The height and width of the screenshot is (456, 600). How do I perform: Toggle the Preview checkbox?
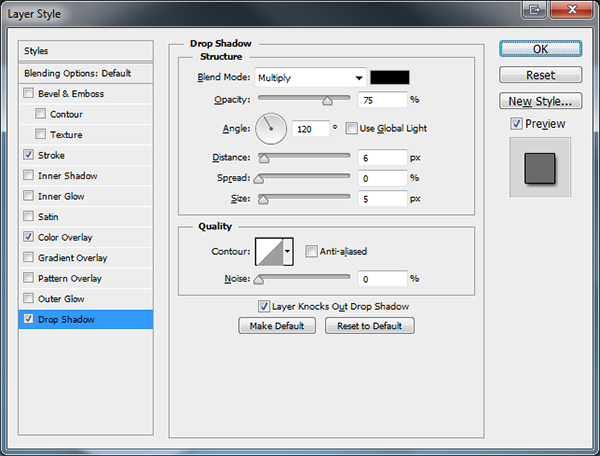(516, 124)
